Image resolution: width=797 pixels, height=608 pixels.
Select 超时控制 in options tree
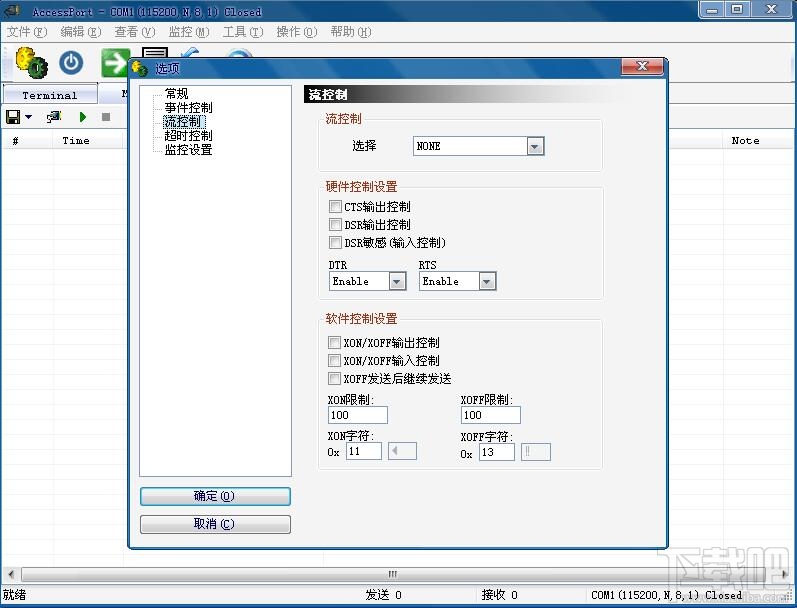coord(188,136)
